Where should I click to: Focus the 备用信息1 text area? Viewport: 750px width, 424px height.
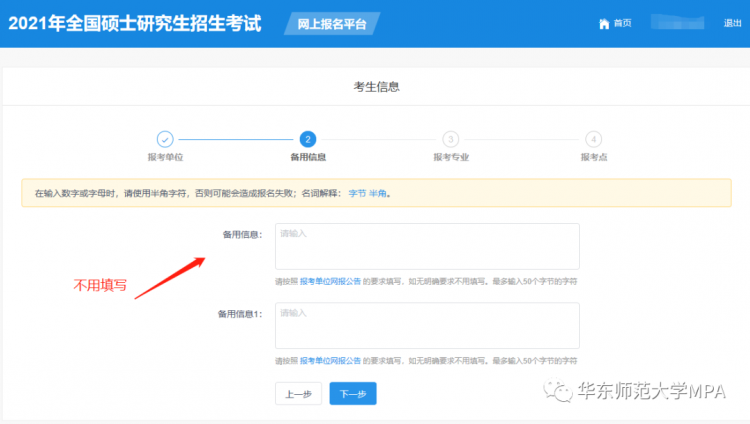[x=427, y=326]
